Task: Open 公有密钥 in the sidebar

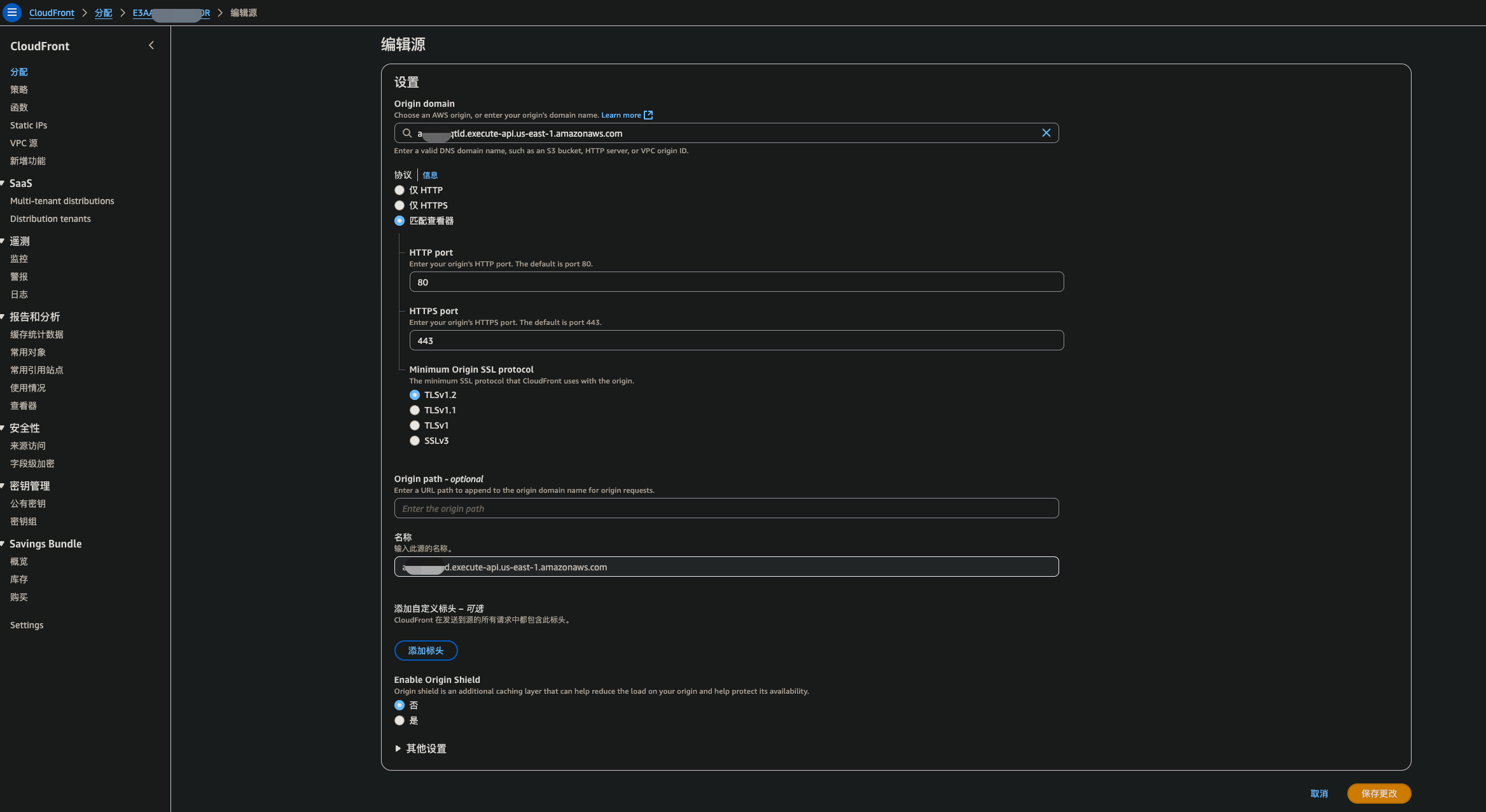Action: (x=28, y=504)
